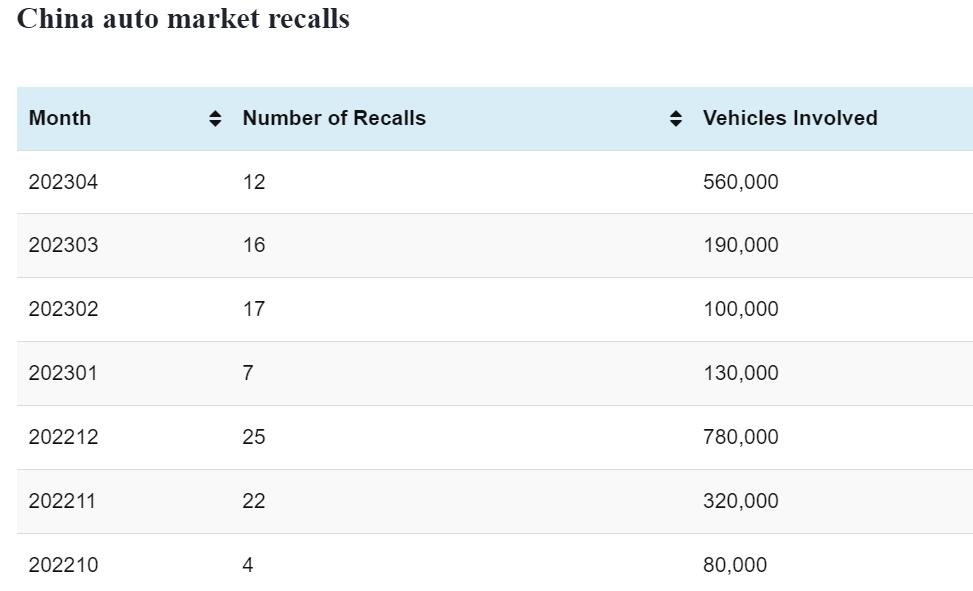Image resolution: width=973 pixels, height=591 pixels.
Task: Click the 560,000 vehicles involved value
Action: (740, 182)
